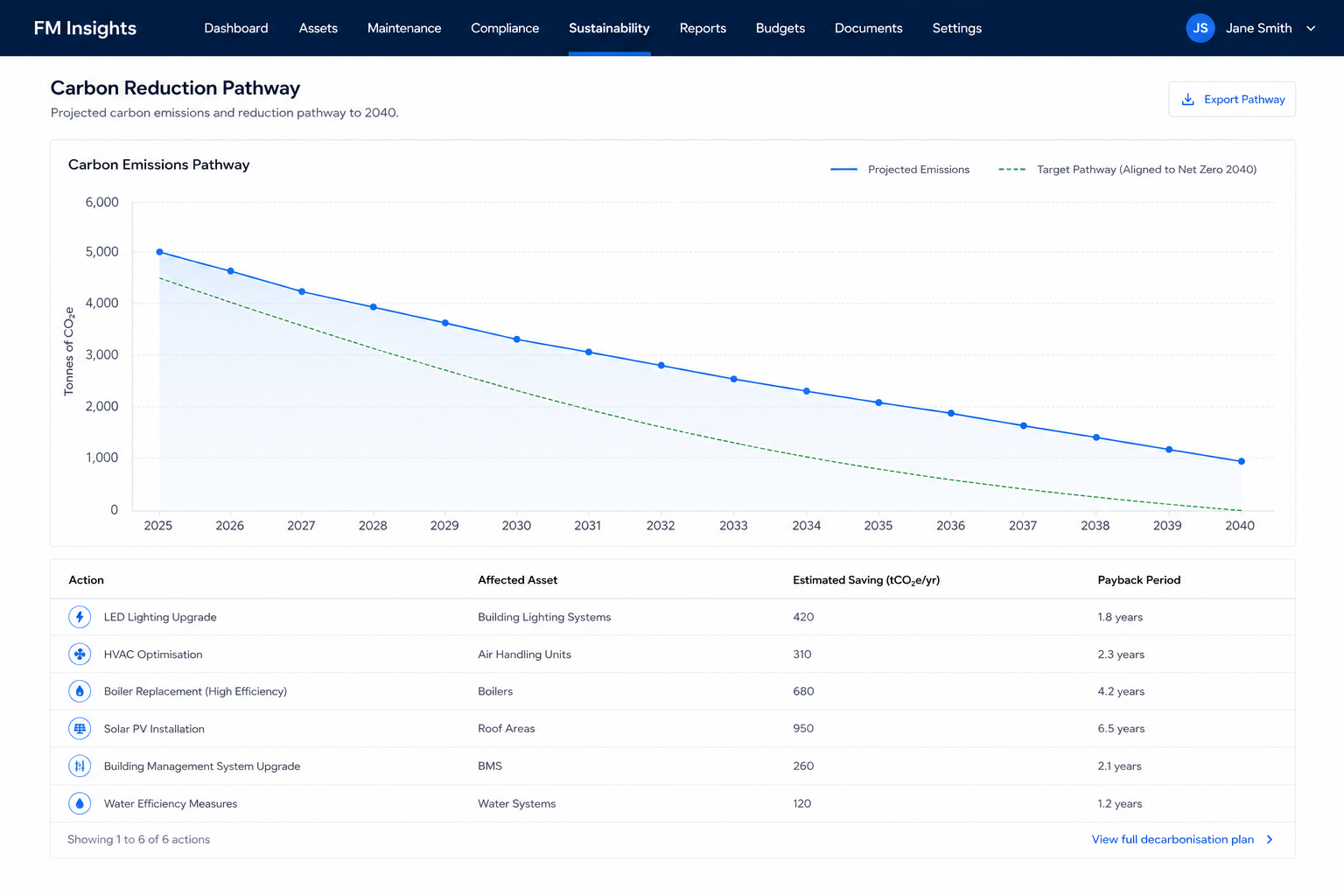Click the Affected Asset column header
Image resolution: width=1344 pixels, height=896 pixels.
click(517, 580)
